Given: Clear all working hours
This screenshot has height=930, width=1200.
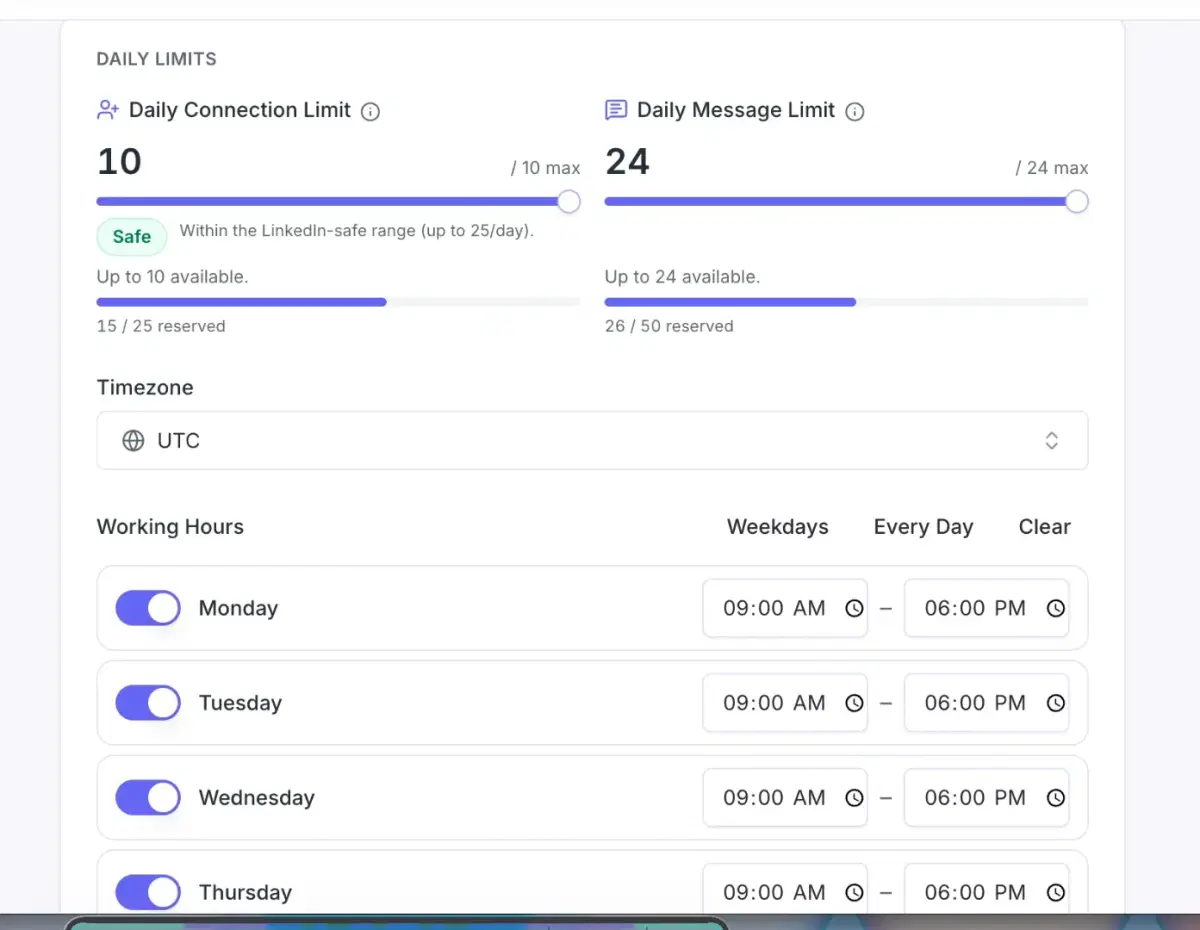Looking at the screenshot, I should pyautogui.click(x=1045, y=527).
